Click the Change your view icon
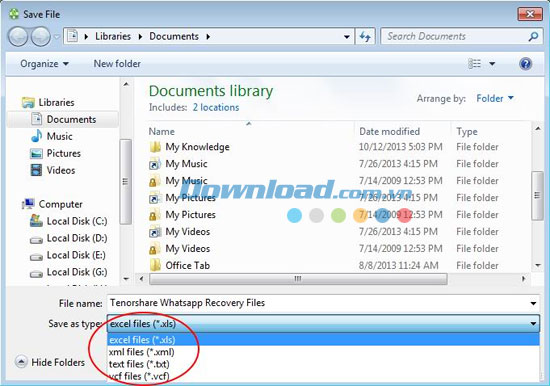The width and height of the screenshot is (550, 386). point(475,64)
